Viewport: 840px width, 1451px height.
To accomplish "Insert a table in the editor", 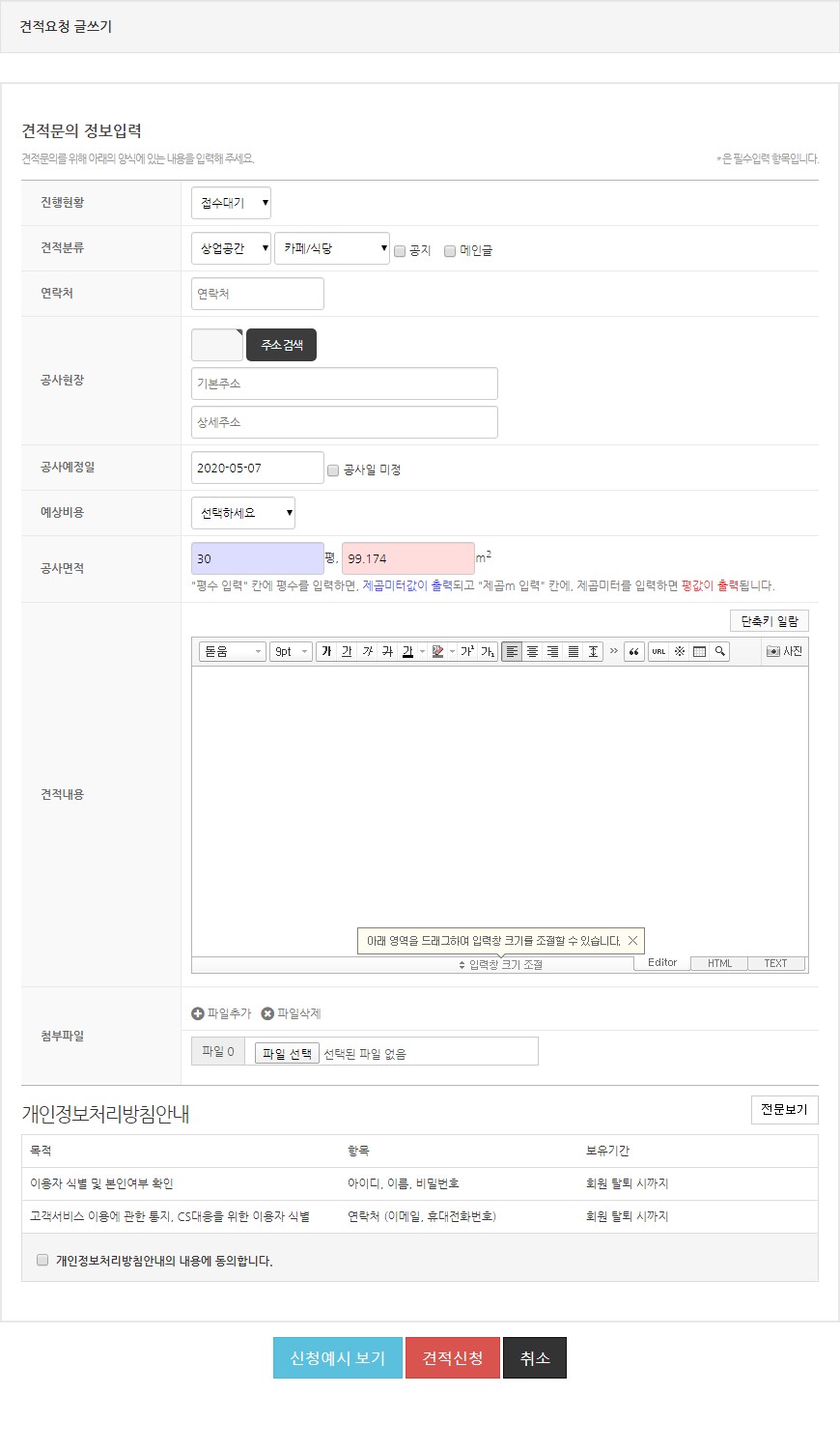I will (x=699, y=651).
